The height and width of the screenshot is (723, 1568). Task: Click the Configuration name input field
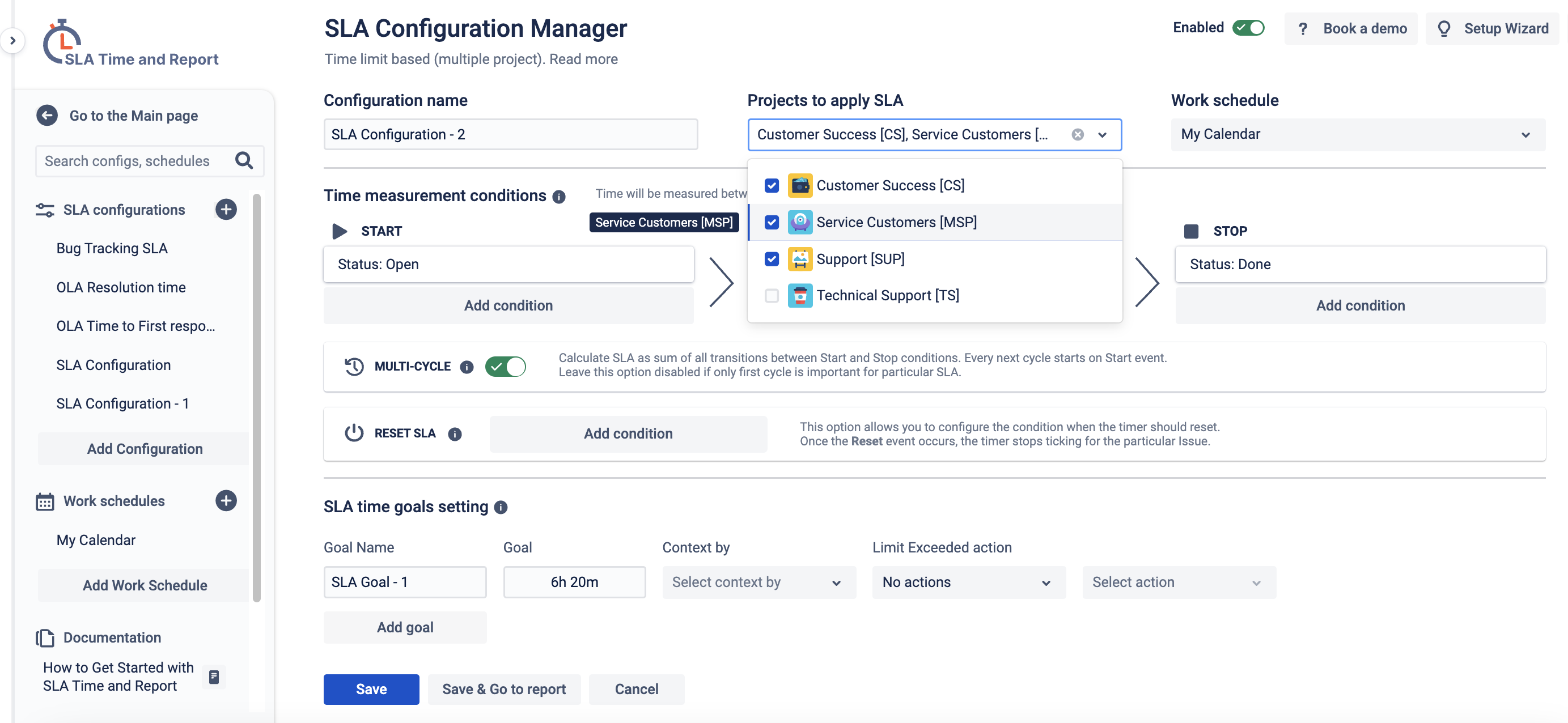[x=510, y=134]
